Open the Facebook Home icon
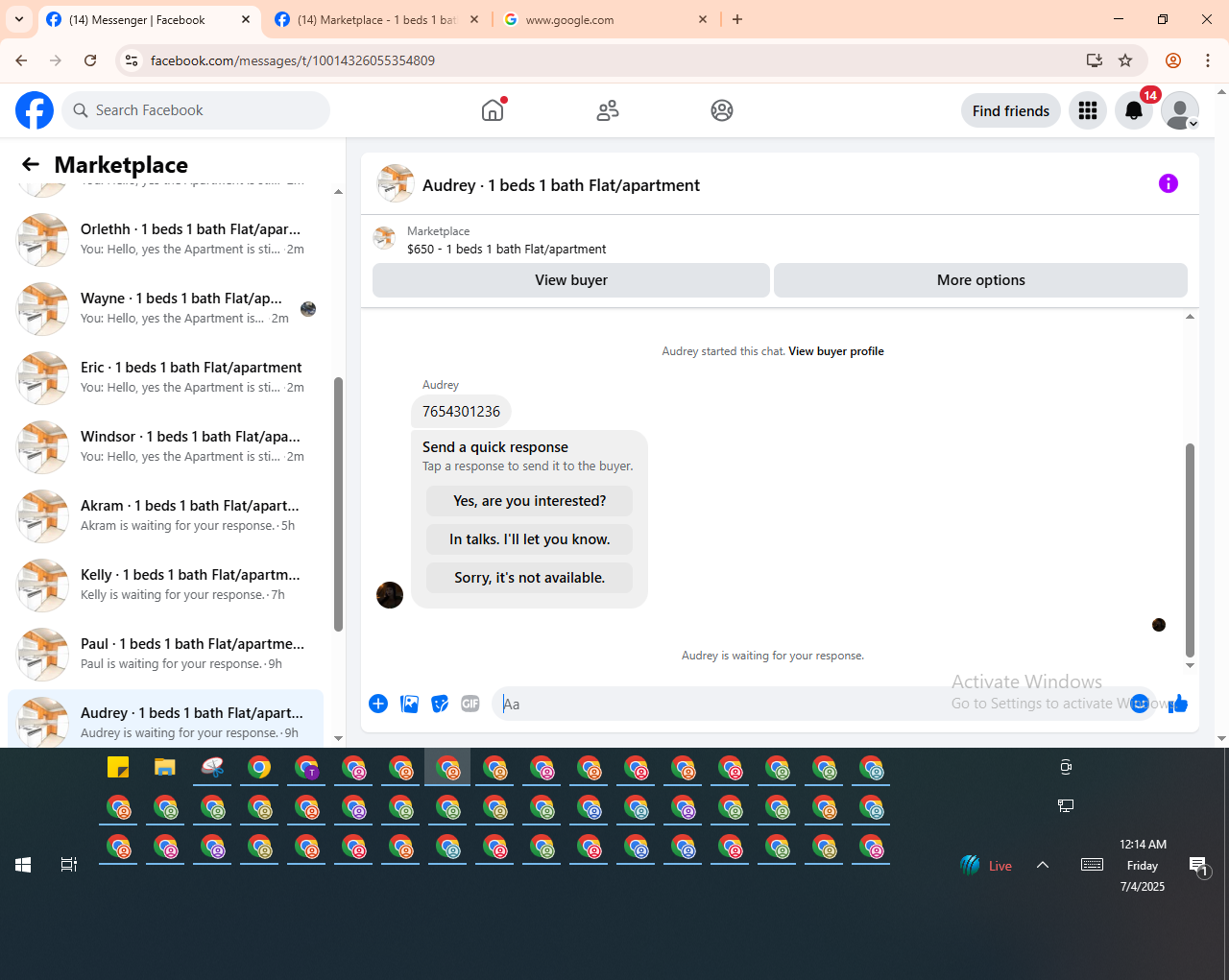This screenshot has height=980, width=1229. pos(493,110)
